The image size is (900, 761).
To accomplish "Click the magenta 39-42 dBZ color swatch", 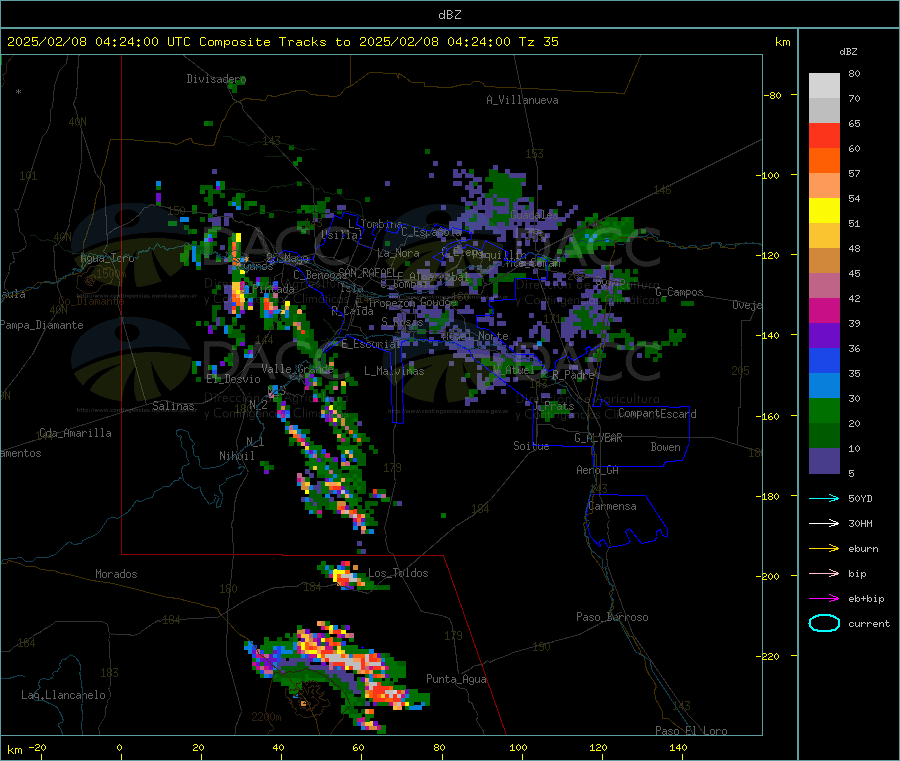I will coord(824,310).
